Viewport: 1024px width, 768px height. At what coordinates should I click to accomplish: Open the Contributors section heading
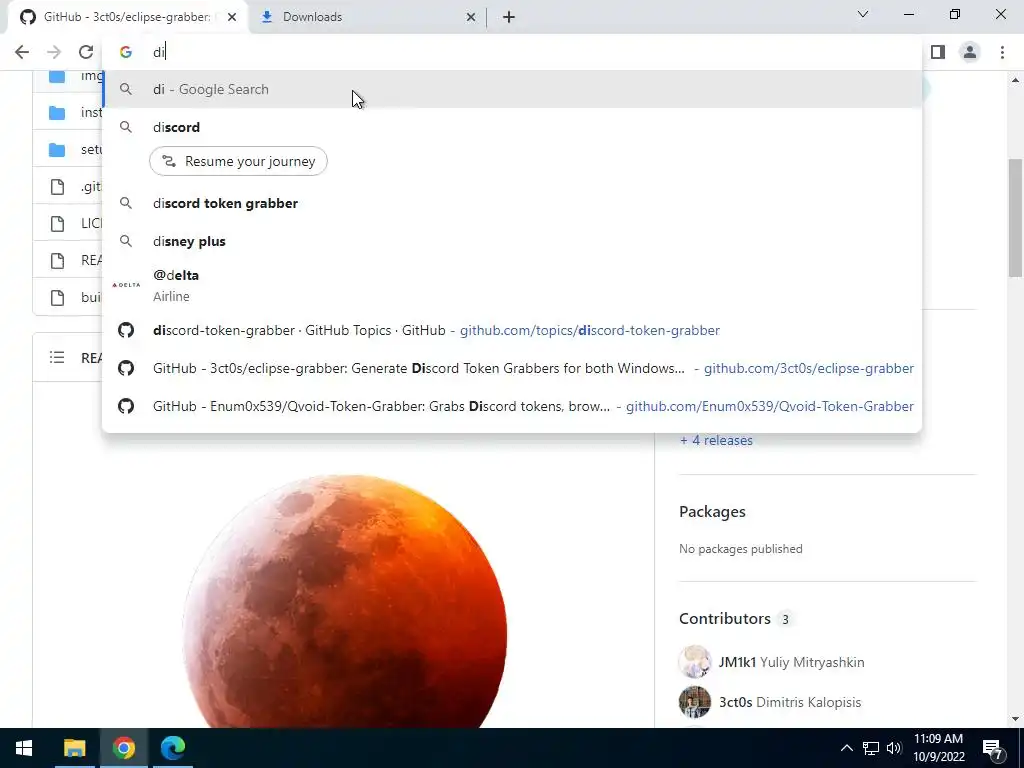click(725, 618)
